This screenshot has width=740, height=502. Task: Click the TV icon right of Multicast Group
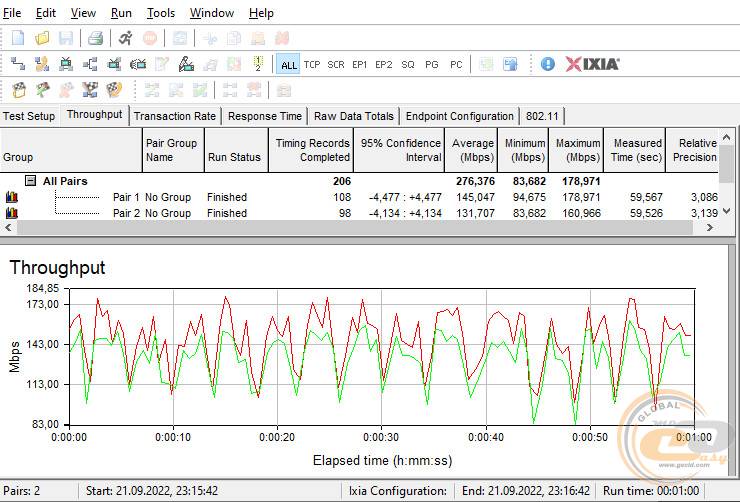[x=114, y=64]
